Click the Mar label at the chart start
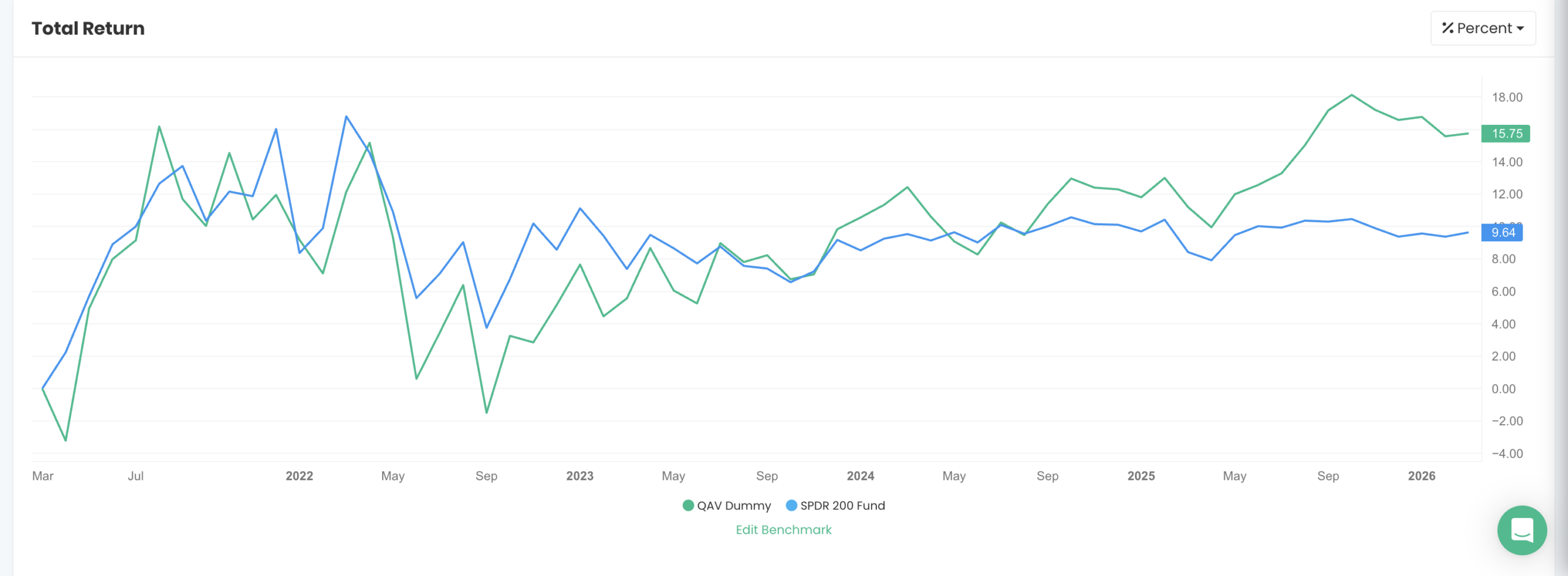This screenshot has height=576, width=1568. click(x=42, y=476)
